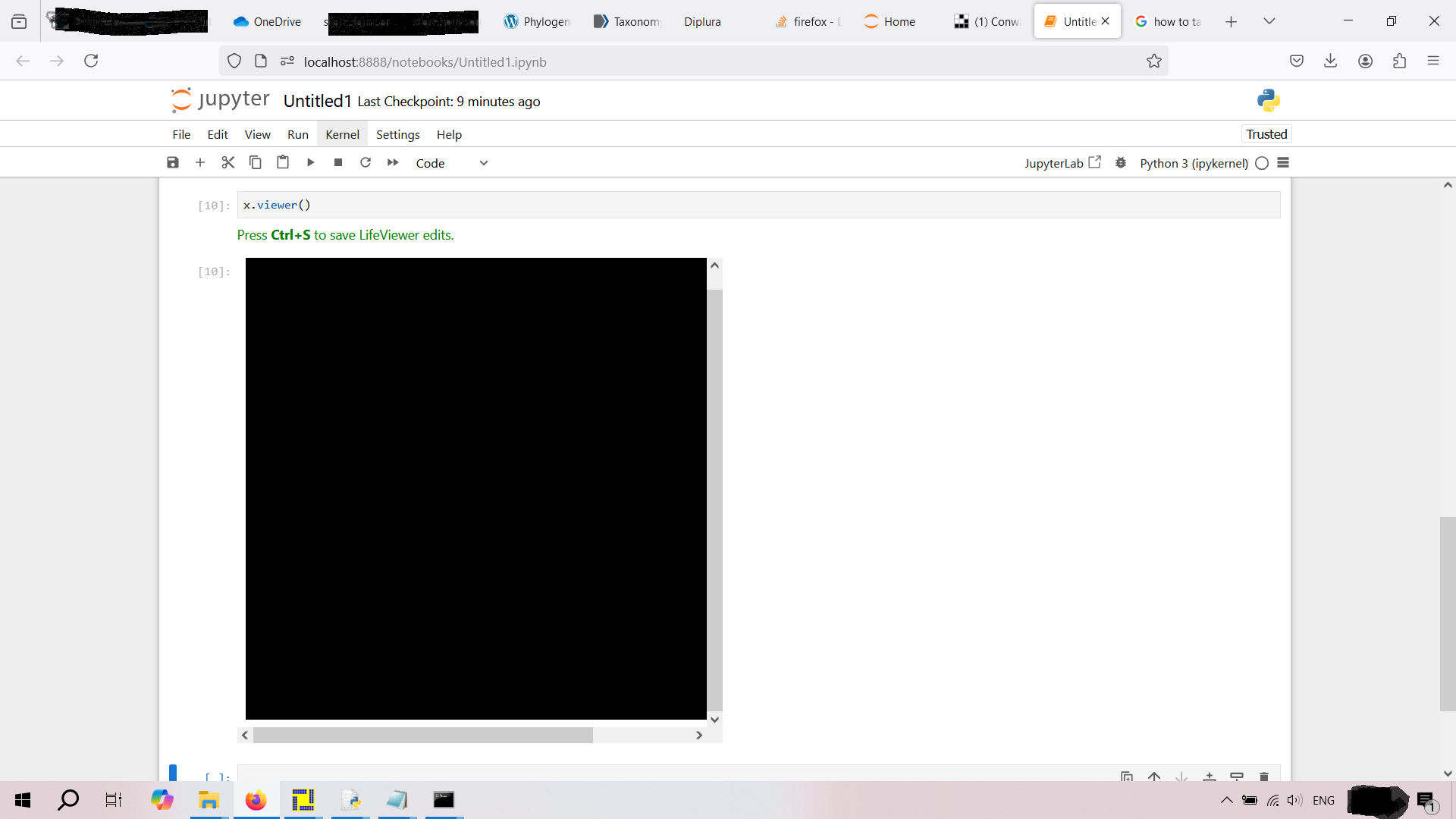The image size is (1456, 819).
Task: Click the output horizontal scrollbar right arrow
Action: [699, 735]
